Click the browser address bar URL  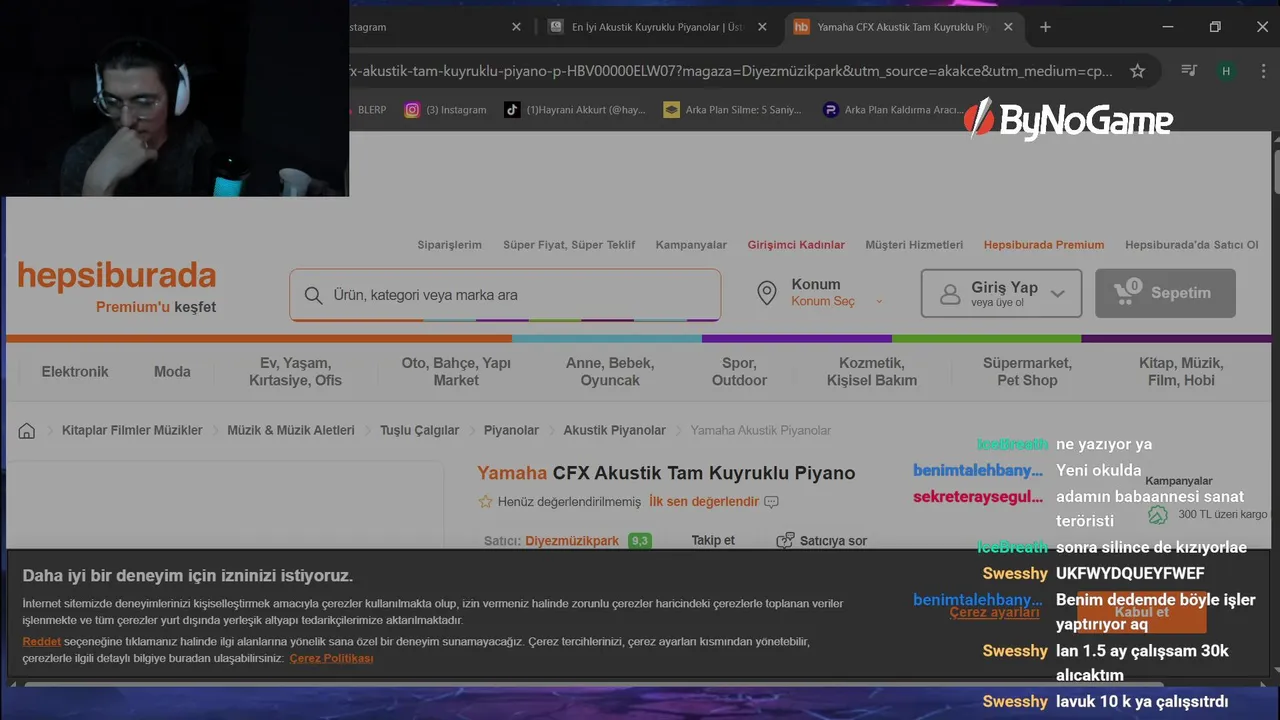click(730, 71)
